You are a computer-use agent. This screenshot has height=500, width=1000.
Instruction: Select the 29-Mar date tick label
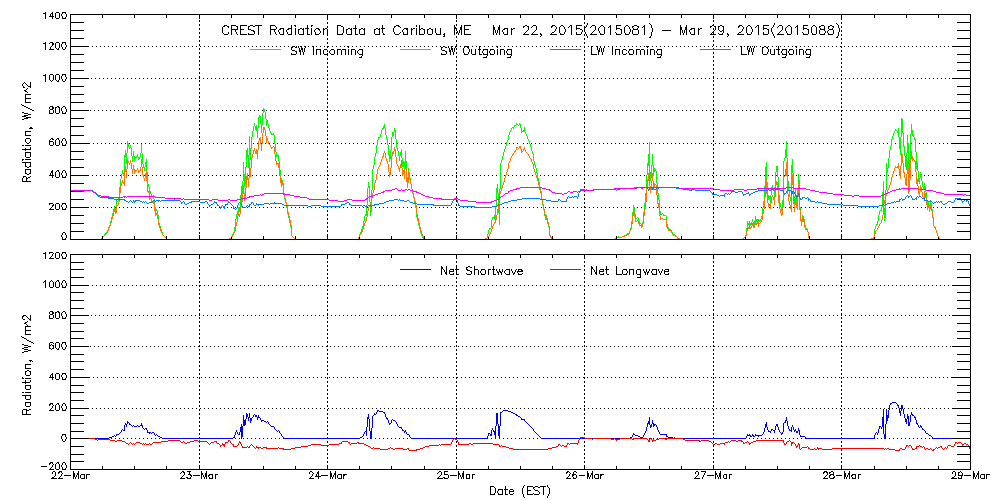click(x=969, y=477)
